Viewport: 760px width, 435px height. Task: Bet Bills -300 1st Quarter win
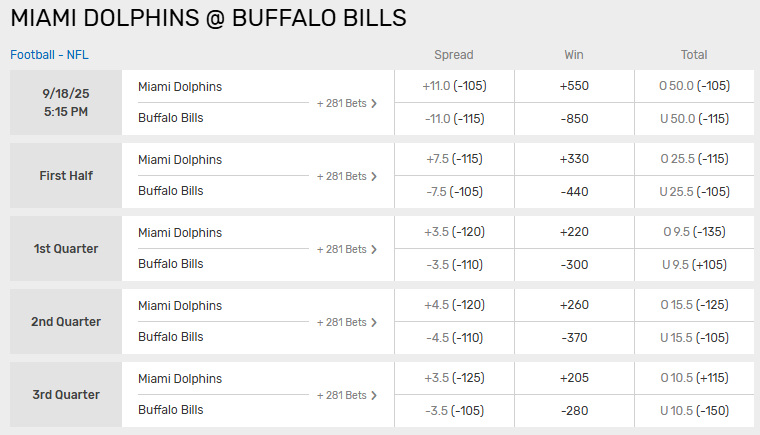pos(574,264)
